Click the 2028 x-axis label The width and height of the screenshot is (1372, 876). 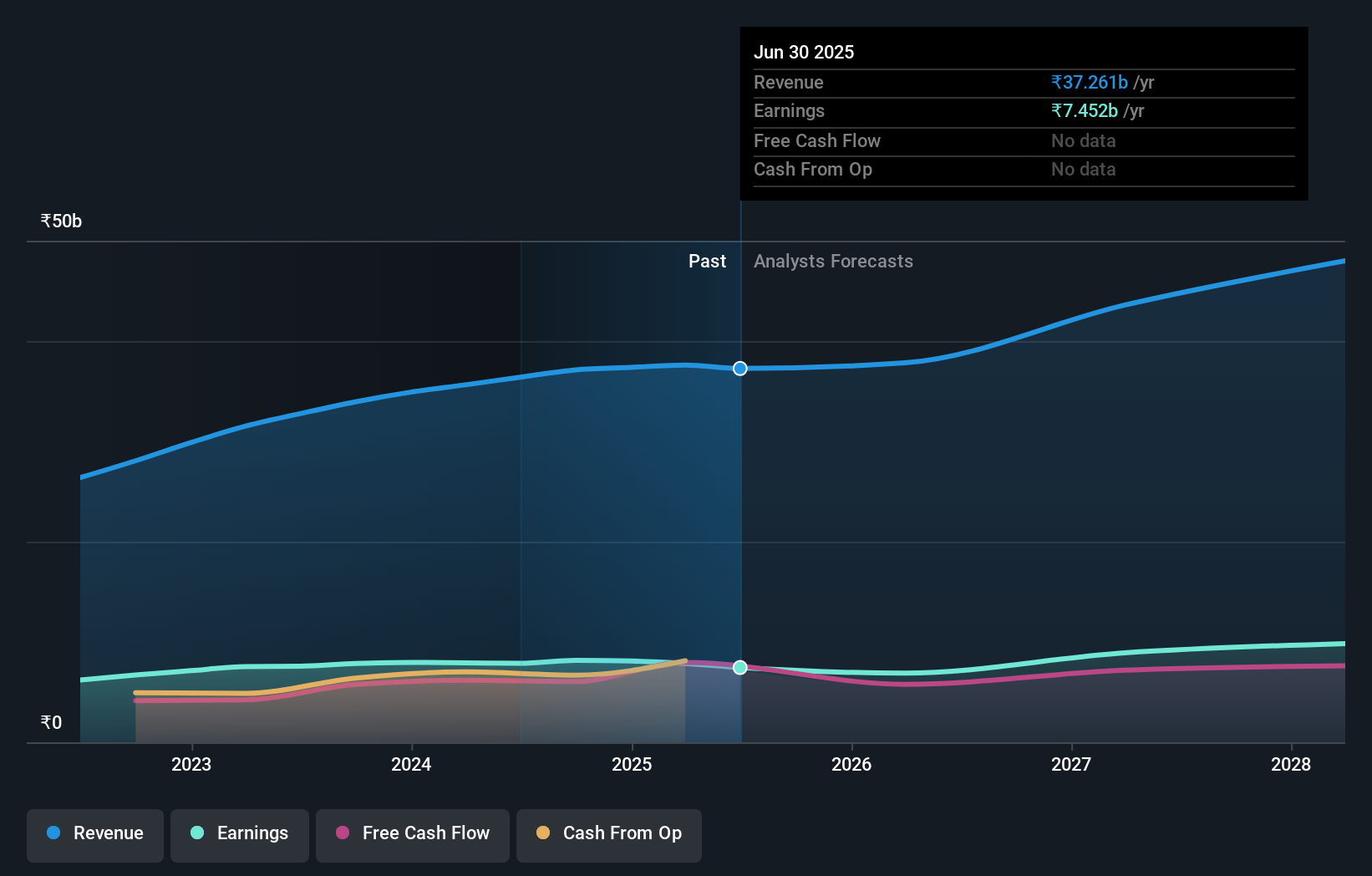(1291, 764)
